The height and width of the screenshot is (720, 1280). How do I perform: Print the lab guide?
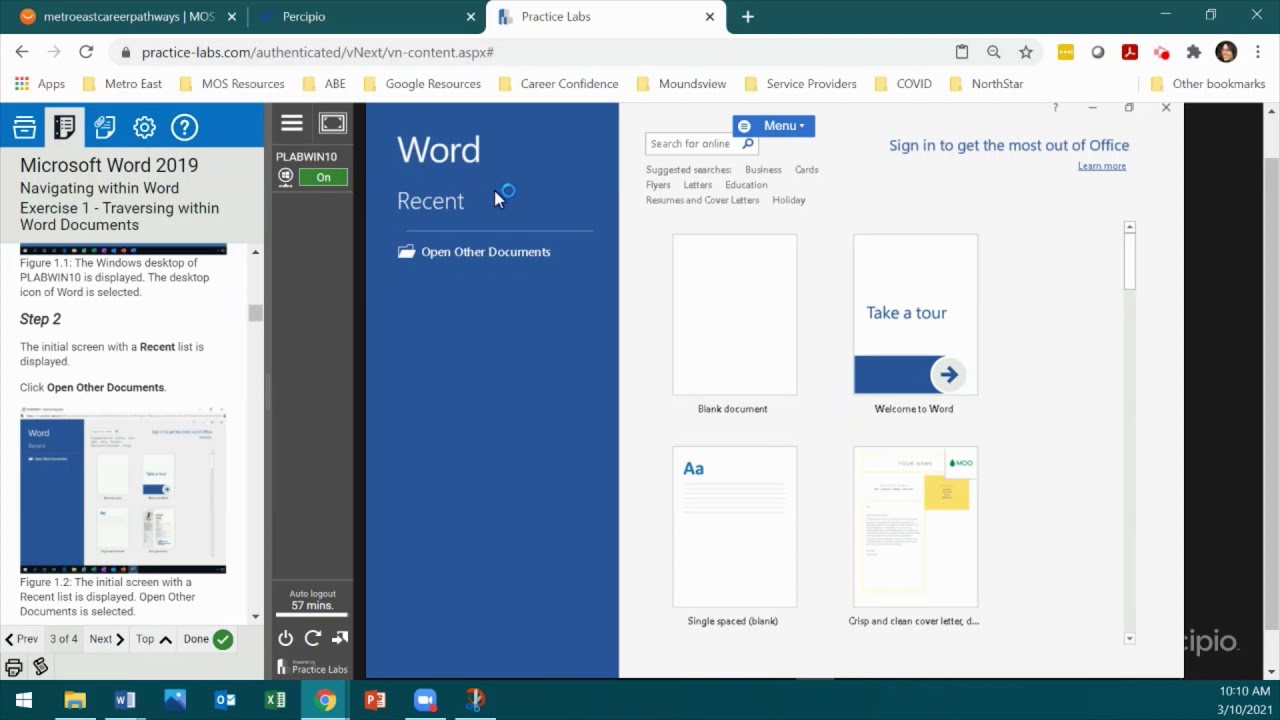(14, 666)
